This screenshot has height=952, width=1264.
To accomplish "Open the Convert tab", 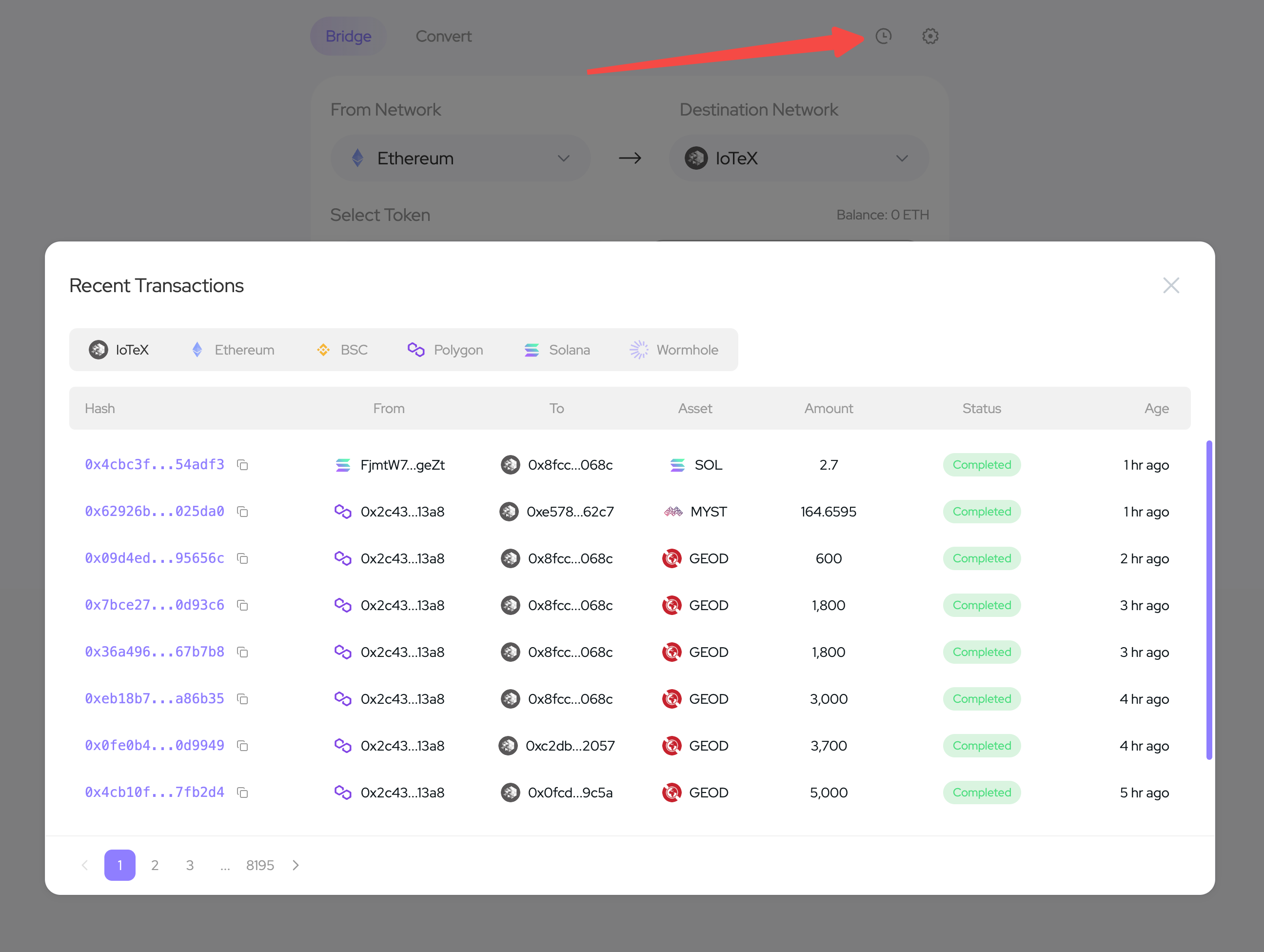I will [x=443, y=36].
